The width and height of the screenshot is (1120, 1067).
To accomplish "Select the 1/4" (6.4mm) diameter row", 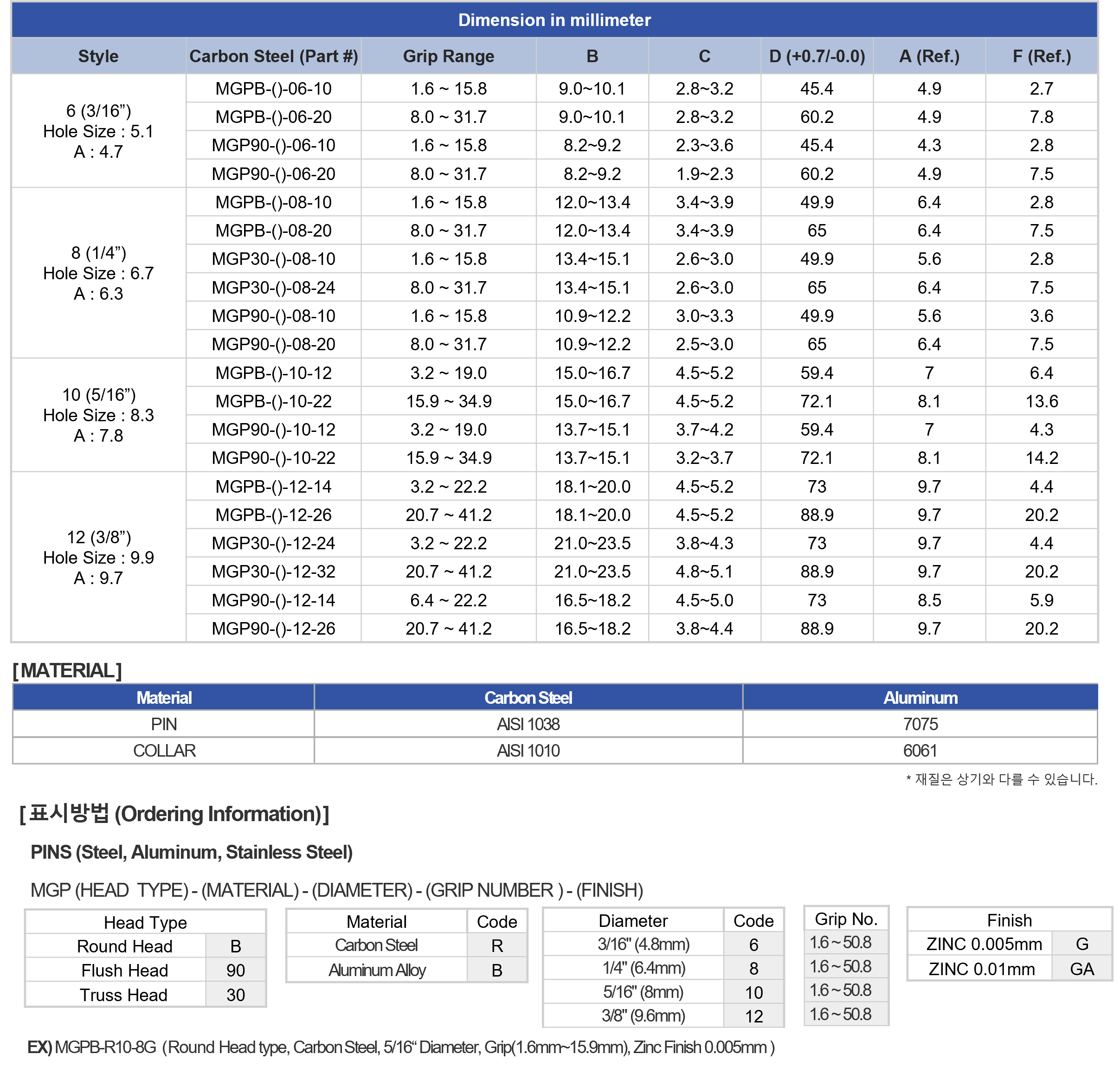I will (663, 969).
